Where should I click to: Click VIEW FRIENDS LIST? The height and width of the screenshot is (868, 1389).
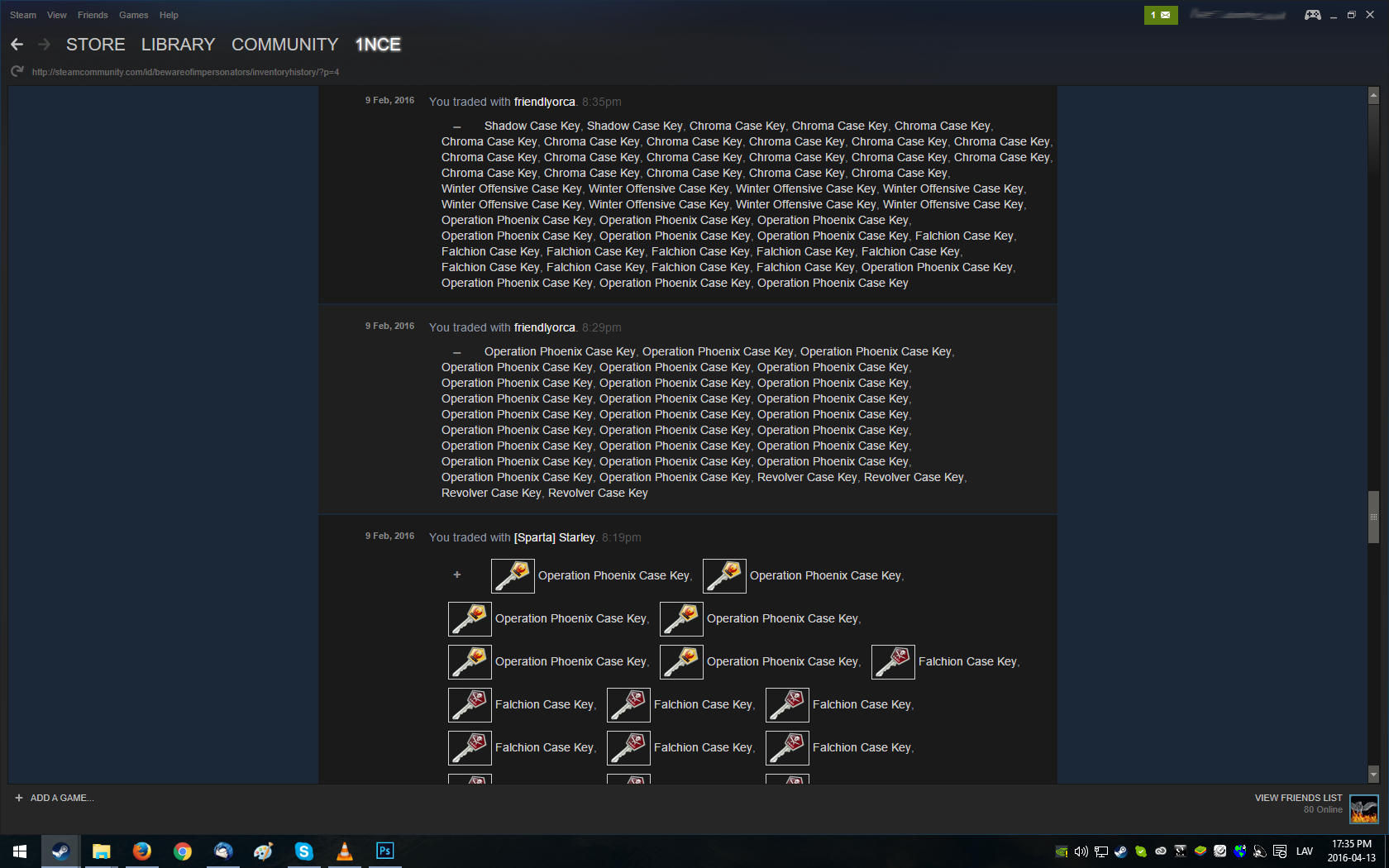pos(1298,798)
